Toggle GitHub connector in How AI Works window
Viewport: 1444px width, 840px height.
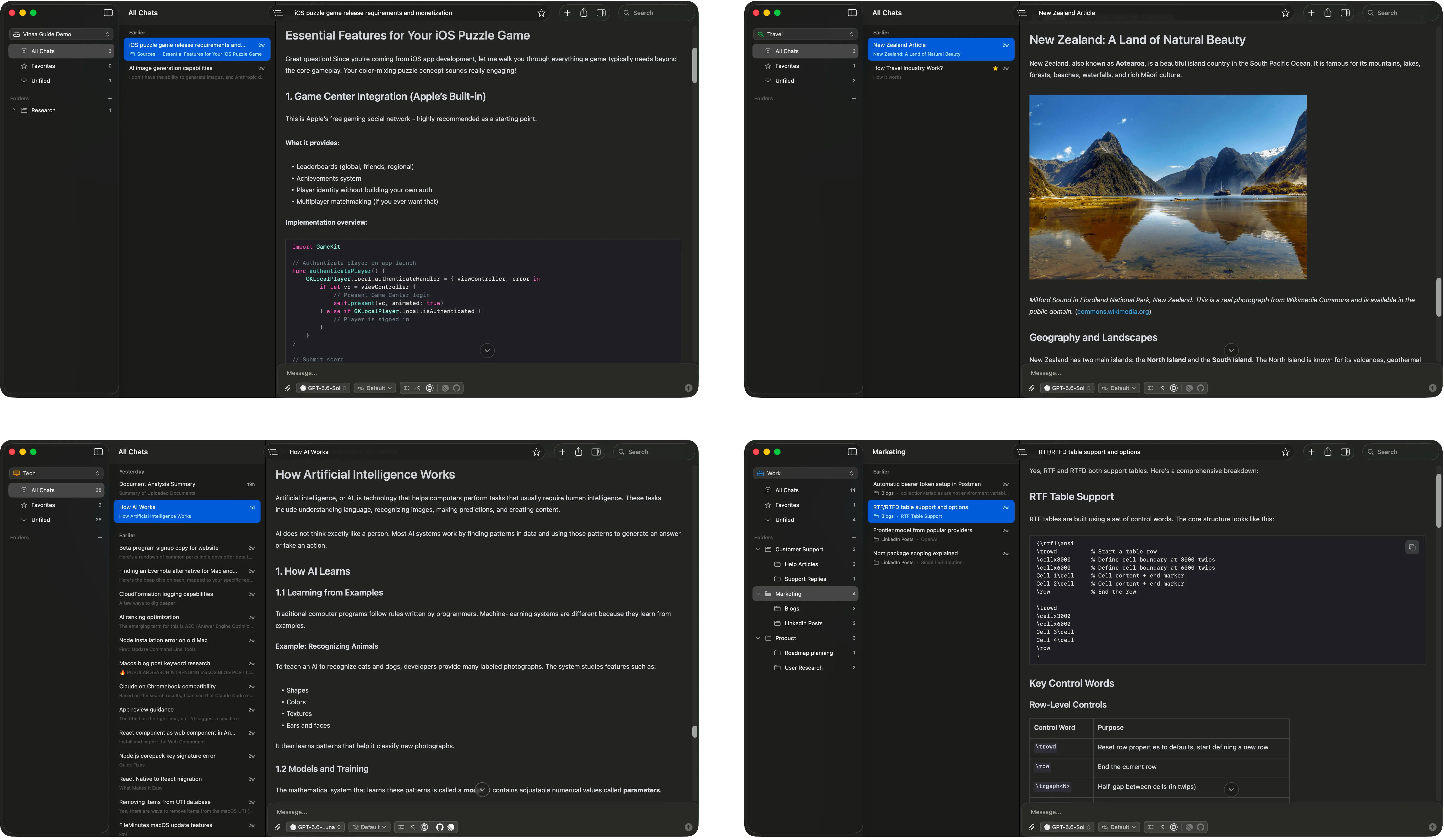440,827
